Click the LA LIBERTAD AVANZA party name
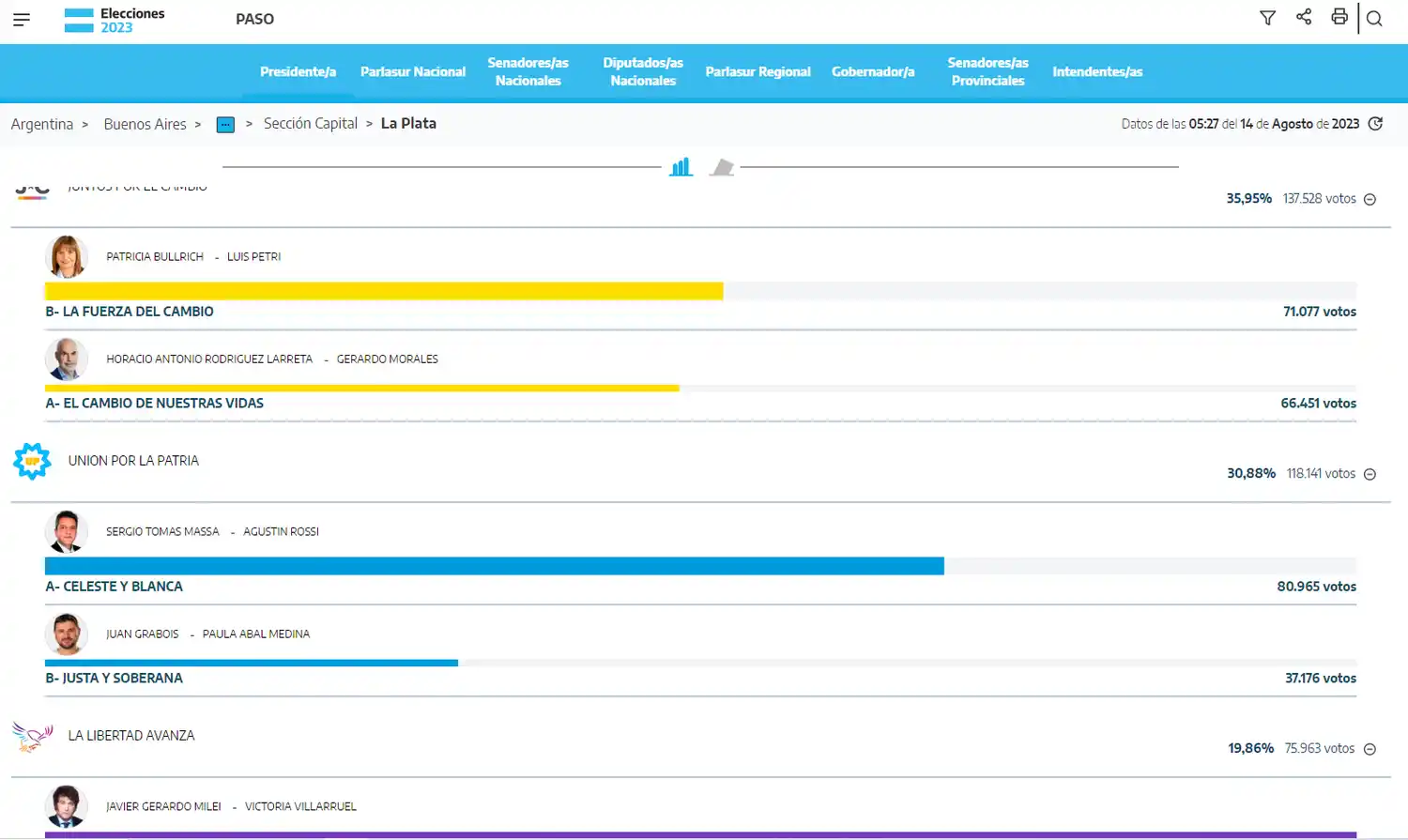Image resolution: width=1408 pixels, height=840 pixels. (131, 736)
